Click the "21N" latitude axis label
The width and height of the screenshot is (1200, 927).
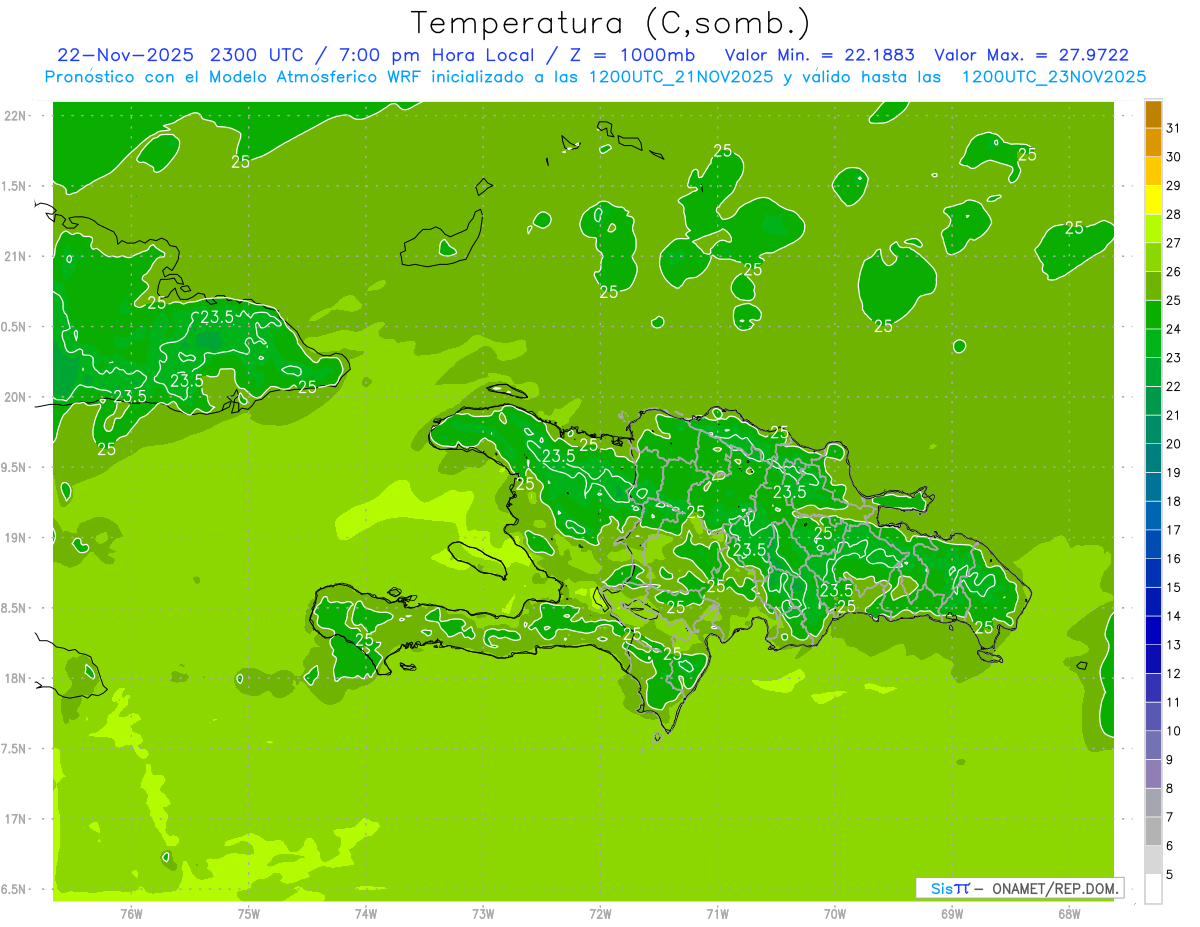pos(17,257)
